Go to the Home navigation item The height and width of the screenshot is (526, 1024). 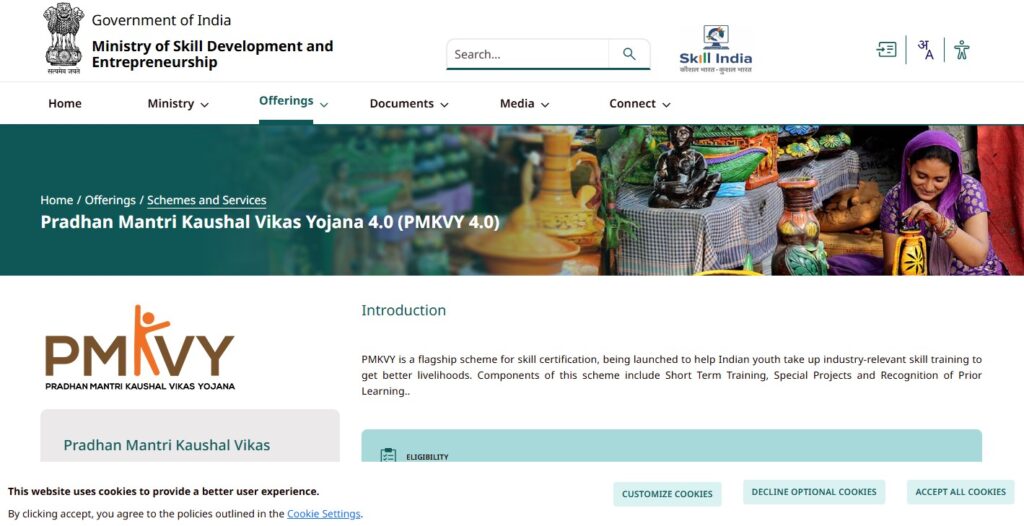[65, 103]
